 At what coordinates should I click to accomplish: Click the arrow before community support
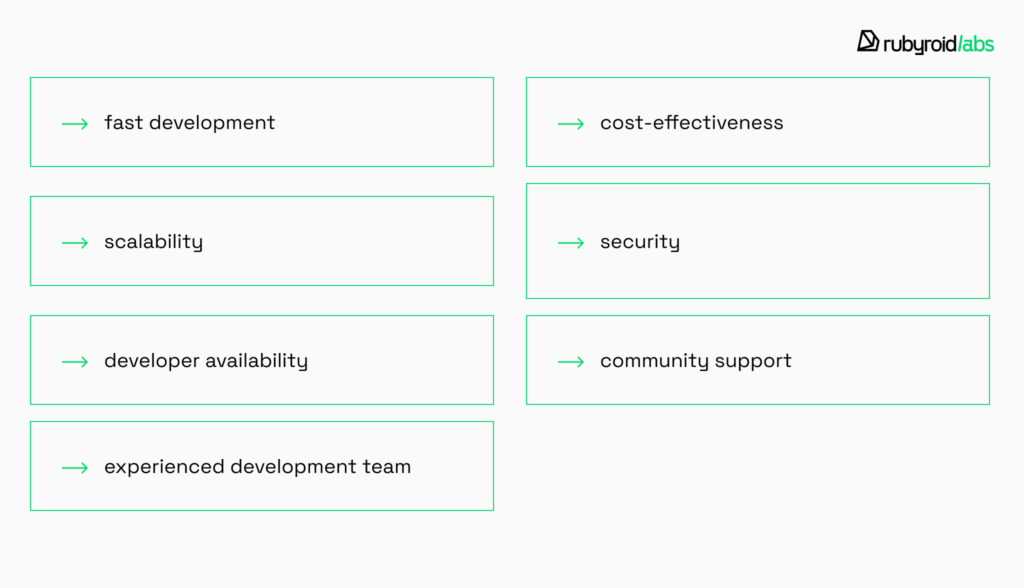[x=571, y=361]
